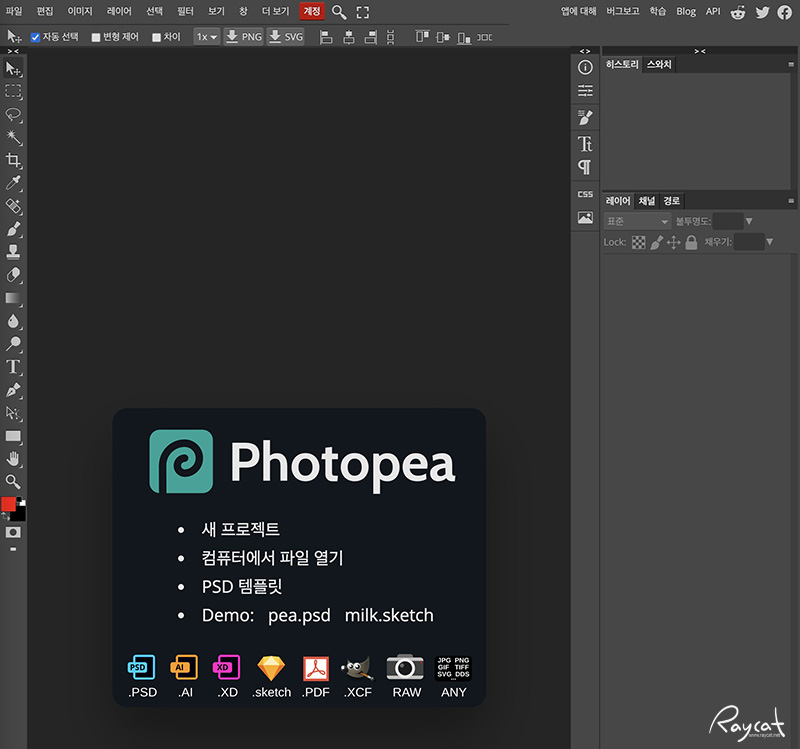This screenshot has width=800, height=749.
Task: Click the search magnifier in menu bar
Action: pyautogui.click(x=339, y=12)
